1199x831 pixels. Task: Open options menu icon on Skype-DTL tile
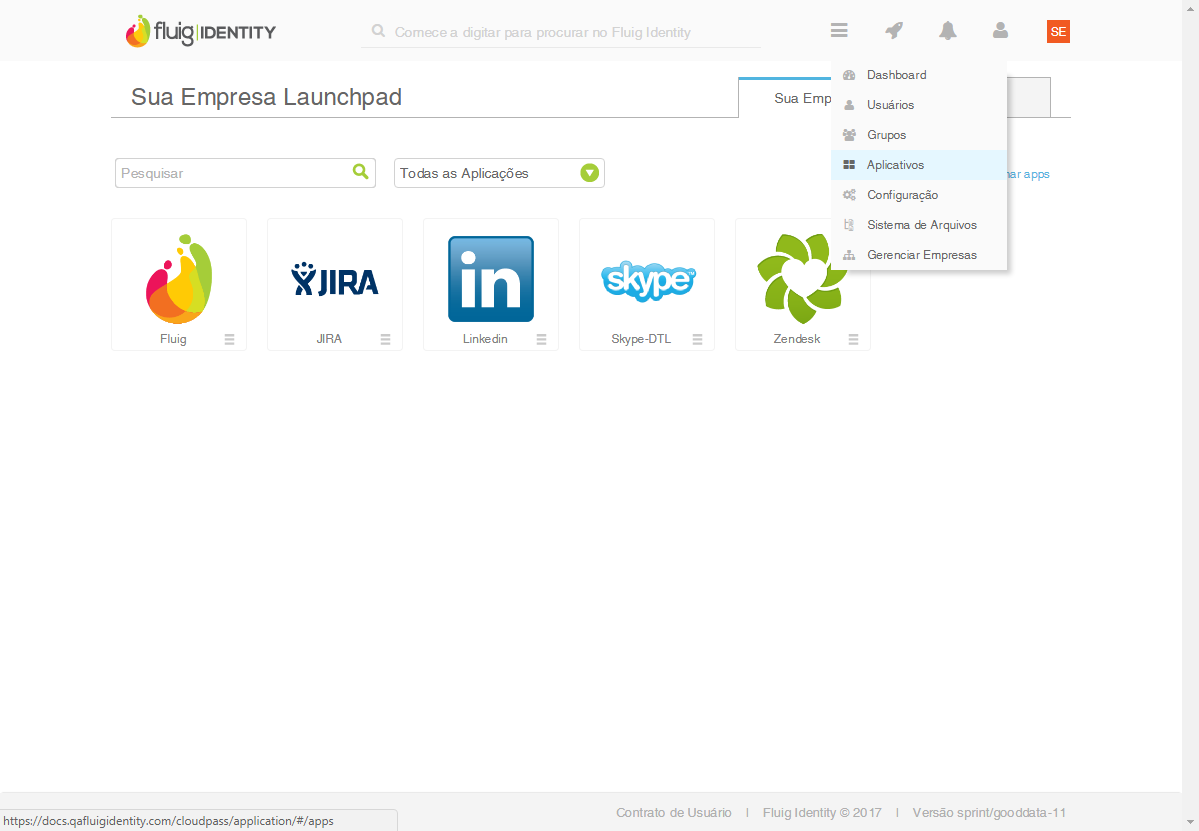[x=697, y=339]
